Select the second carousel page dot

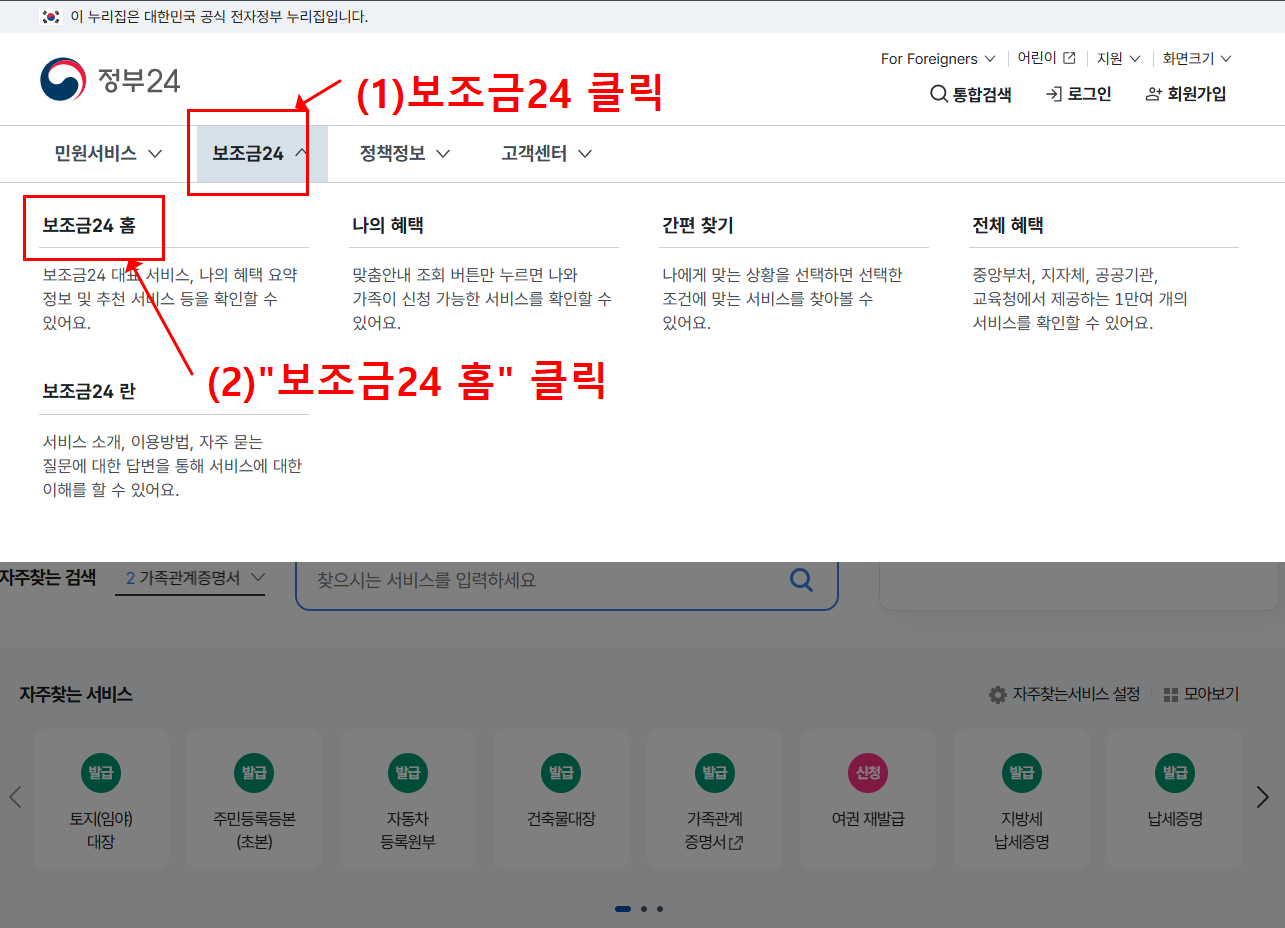click(644, 909)
